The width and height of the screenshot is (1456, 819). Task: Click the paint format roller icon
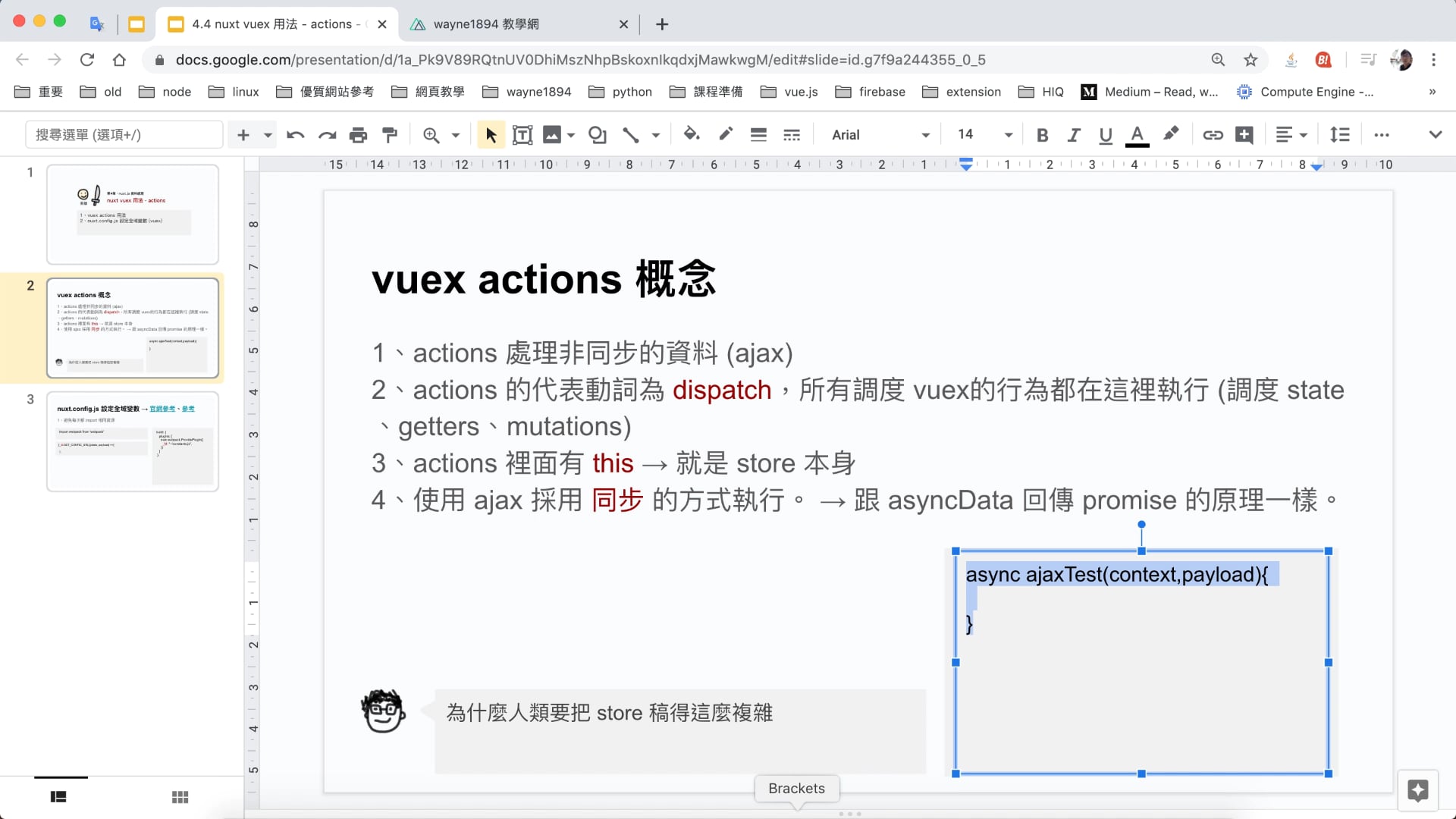[x=390, y=135]
